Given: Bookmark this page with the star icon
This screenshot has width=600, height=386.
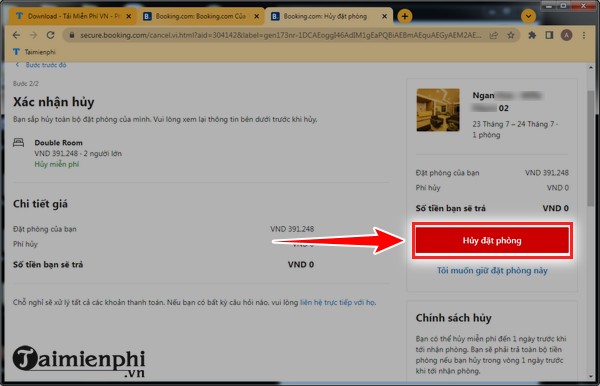Looking at the screenshot, I should point(510,35).
